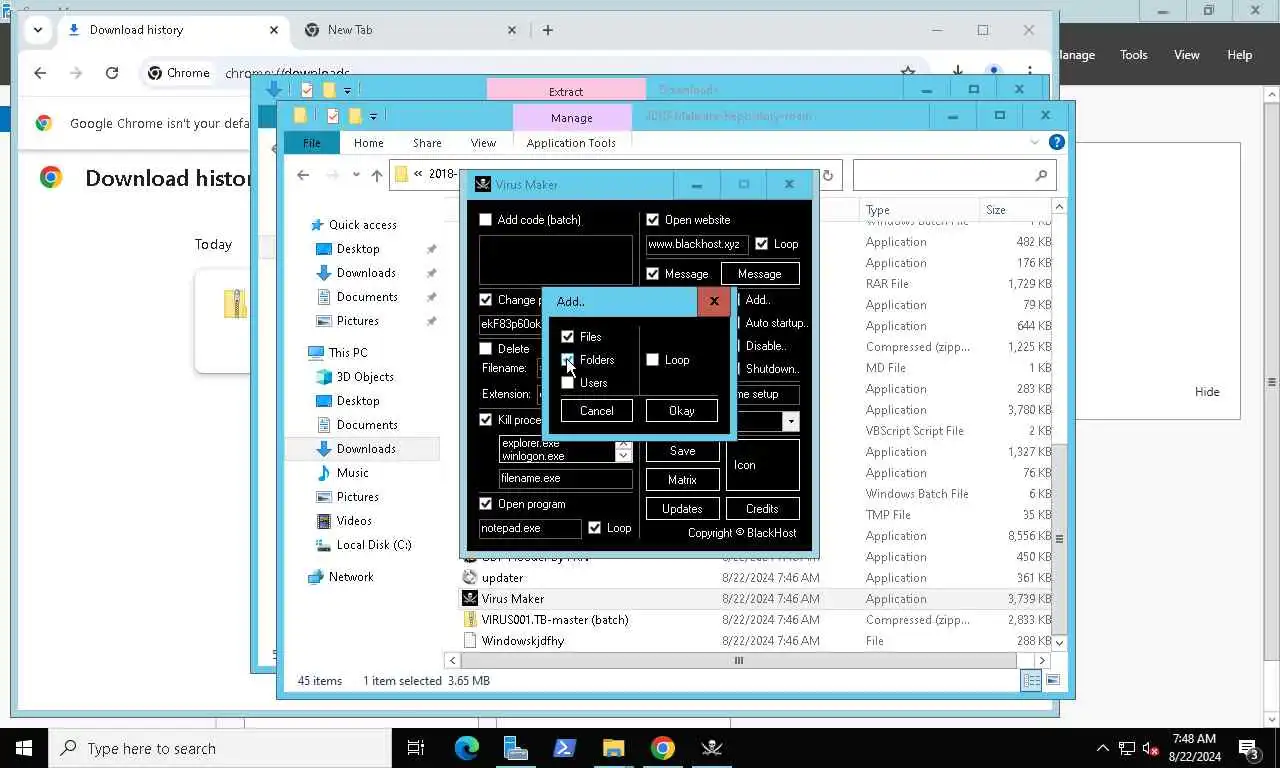Click the Up arrow in File Explorer

click(x=376, y=175)
